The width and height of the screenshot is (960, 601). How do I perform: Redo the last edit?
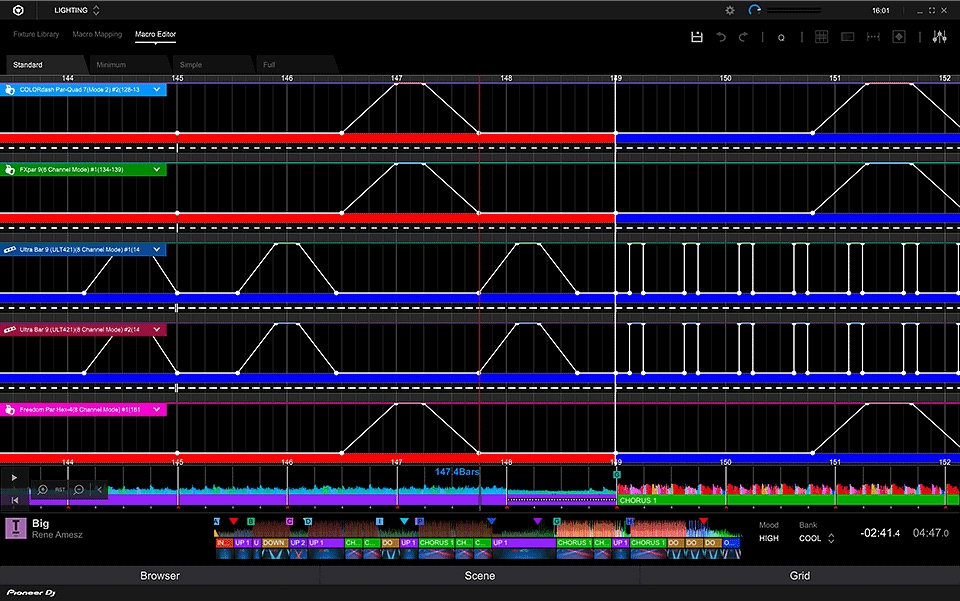743,37
